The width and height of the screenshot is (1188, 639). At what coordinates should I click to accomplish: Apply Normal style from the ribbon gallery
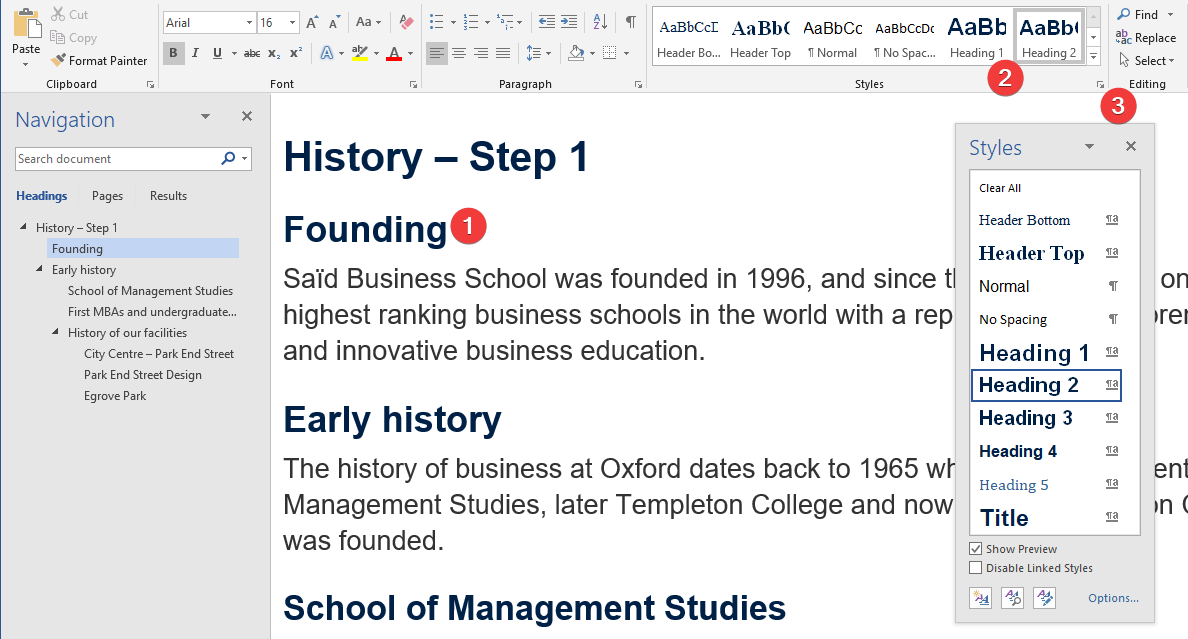833,38
